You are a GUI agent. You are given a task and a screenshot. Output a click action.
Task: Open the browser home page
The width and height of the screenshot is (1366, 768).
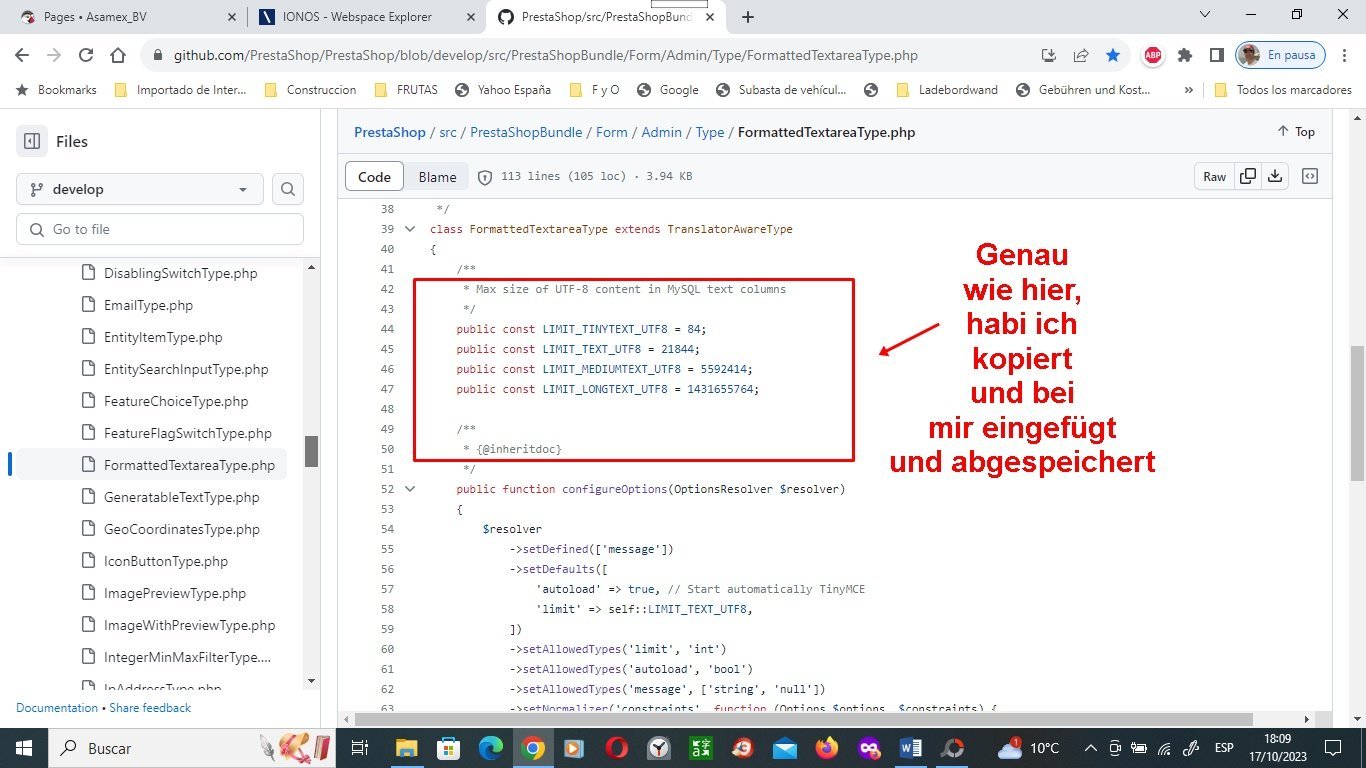pyautogui.click(x=118, y=56)
